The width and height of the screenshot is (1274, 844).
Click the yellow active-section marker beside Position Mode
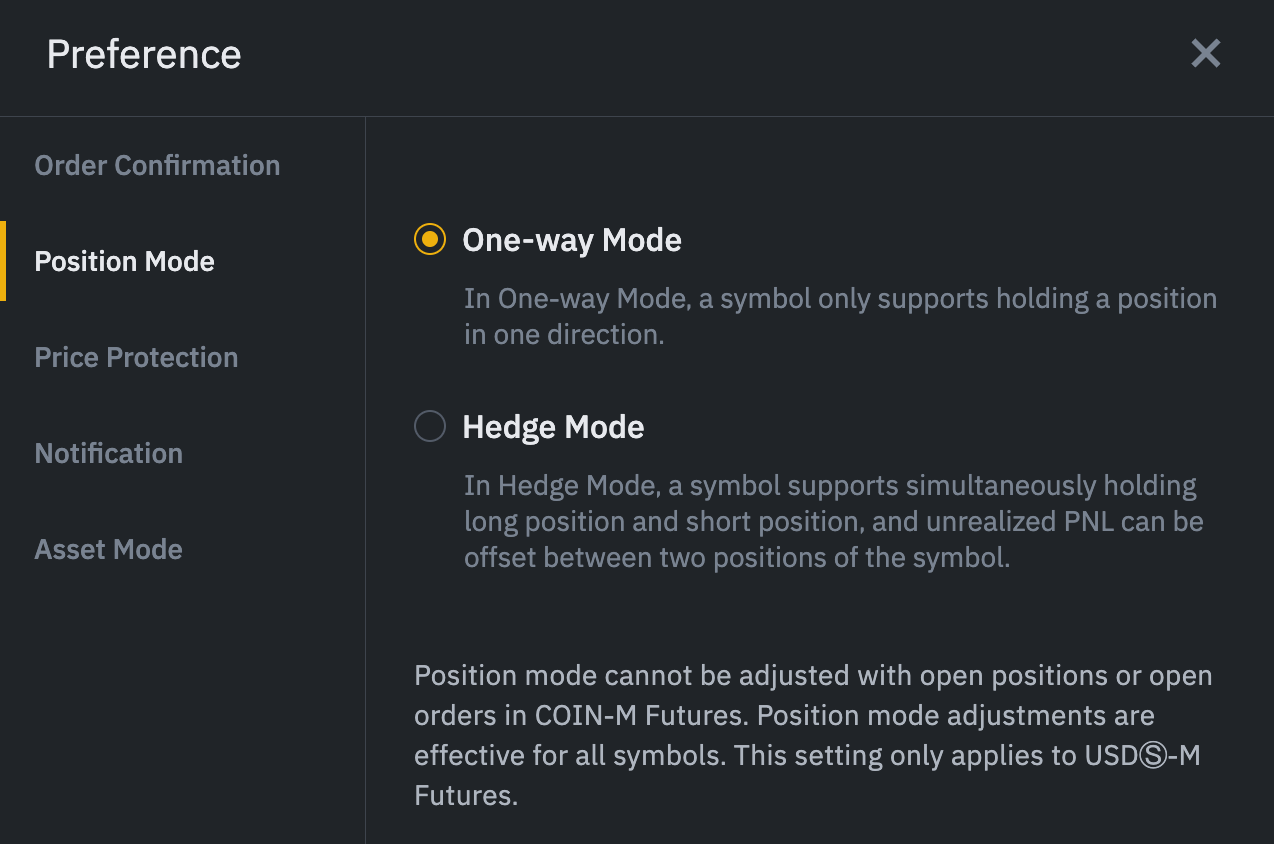click(3, 261)
